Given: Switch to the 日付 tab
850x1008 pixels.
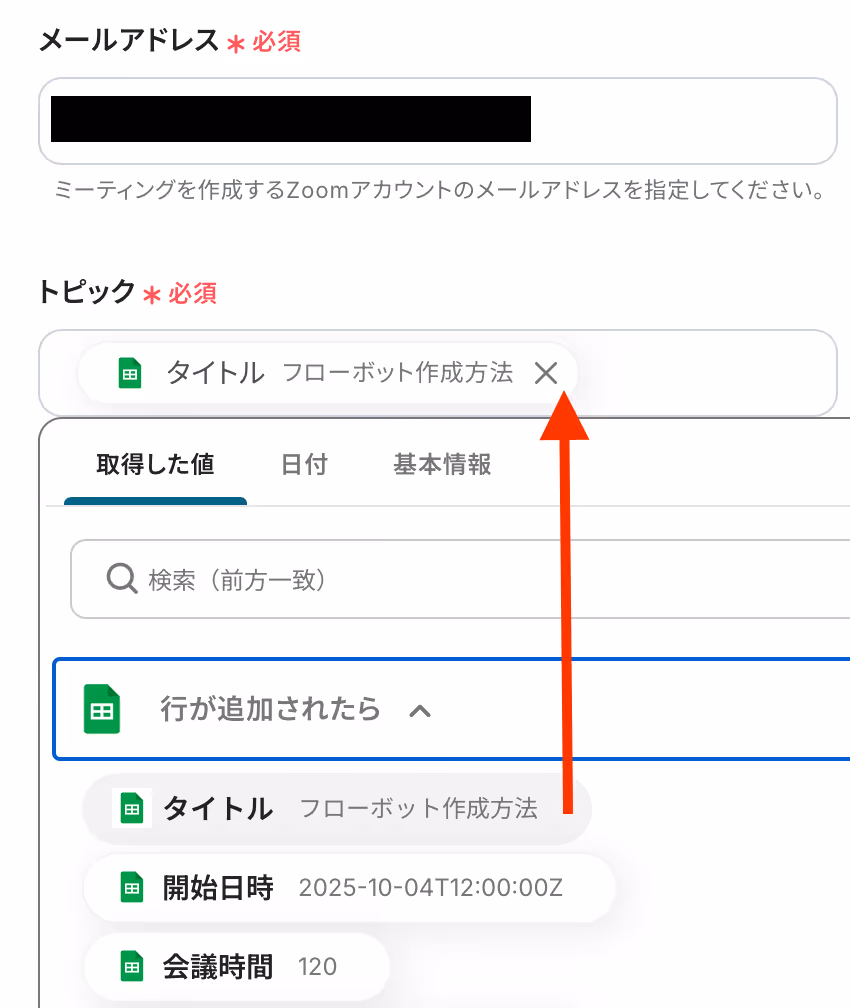Looking at the screenshot, I should coord(305,464).
